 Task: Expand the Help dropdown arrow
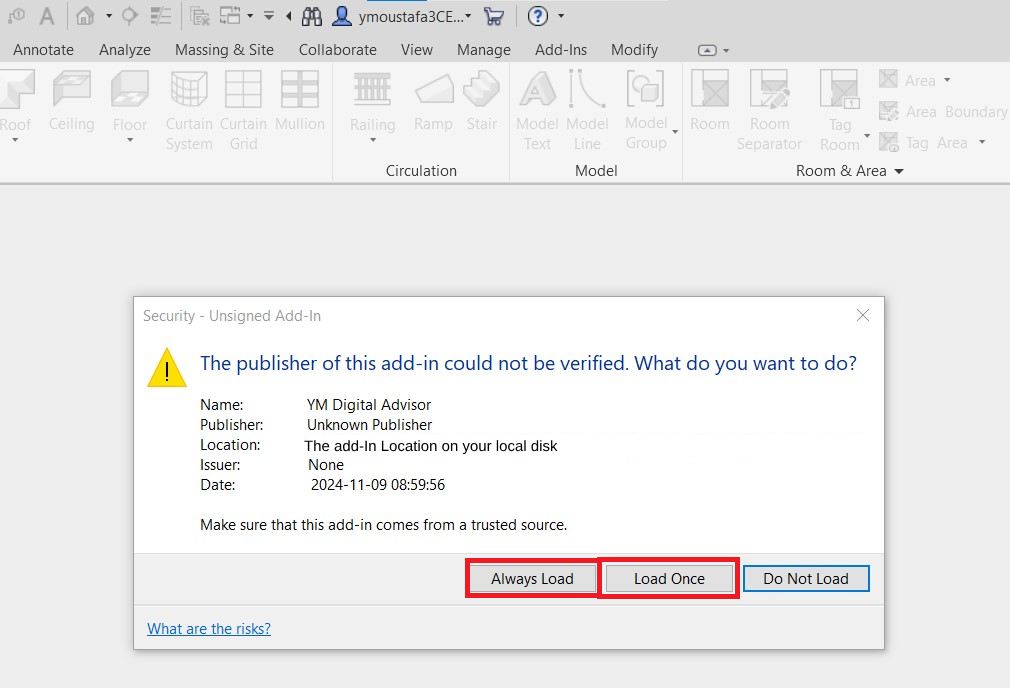point(561,16)
